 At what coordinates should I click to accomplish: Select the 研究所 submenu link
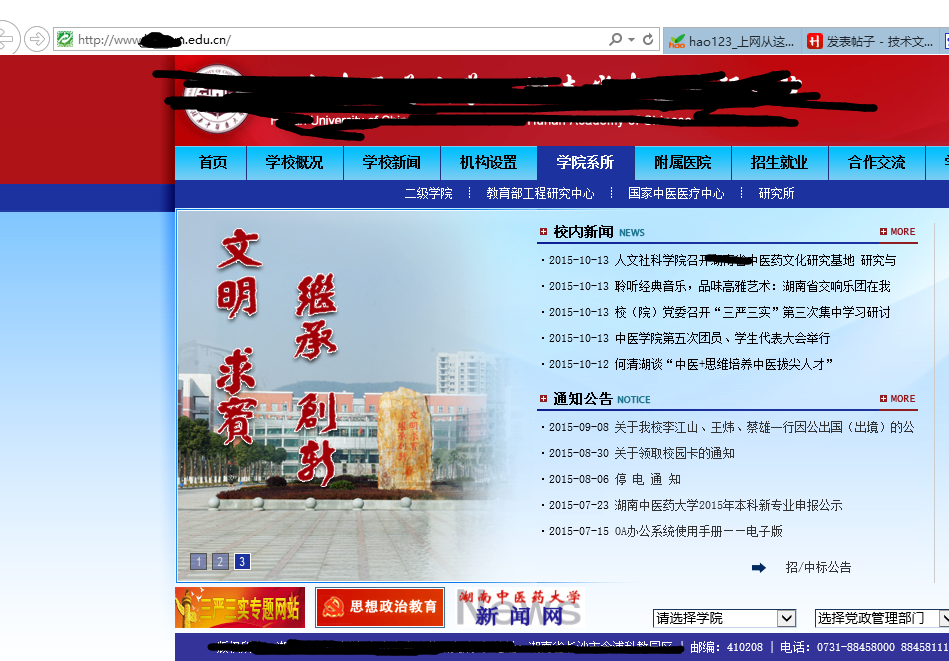(777, 193)
